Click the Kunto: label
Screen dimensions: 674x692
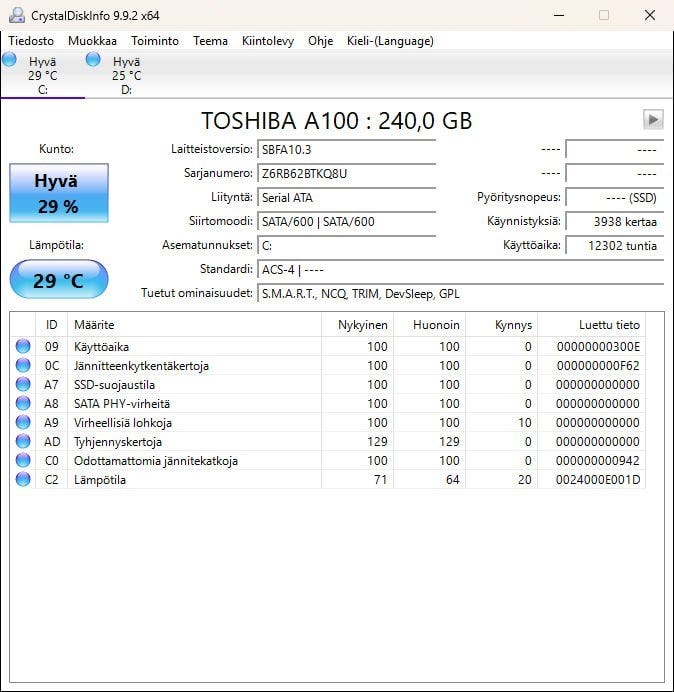tap(56, 149)
